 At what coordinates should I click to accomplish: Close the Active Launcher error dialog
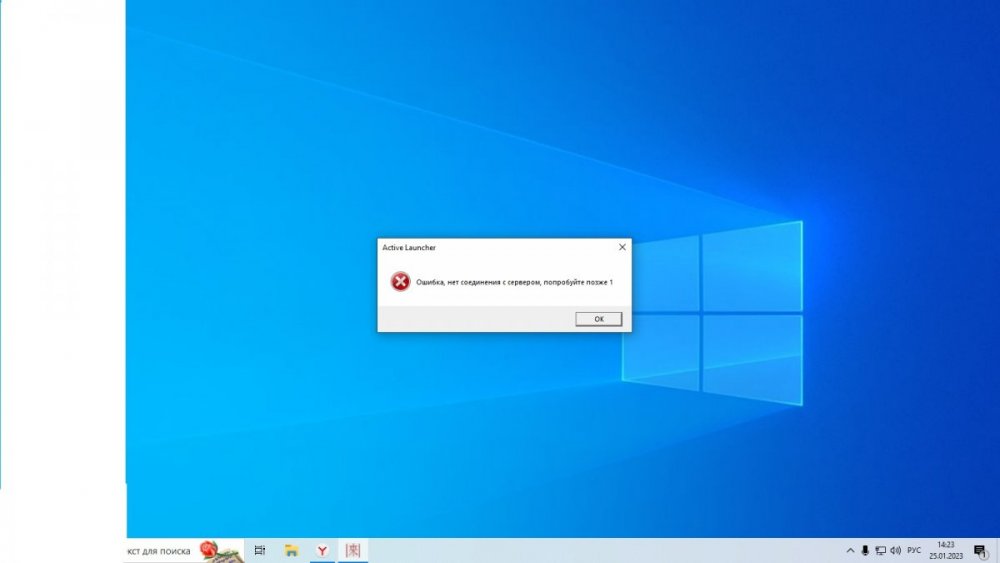coord(622,247)
